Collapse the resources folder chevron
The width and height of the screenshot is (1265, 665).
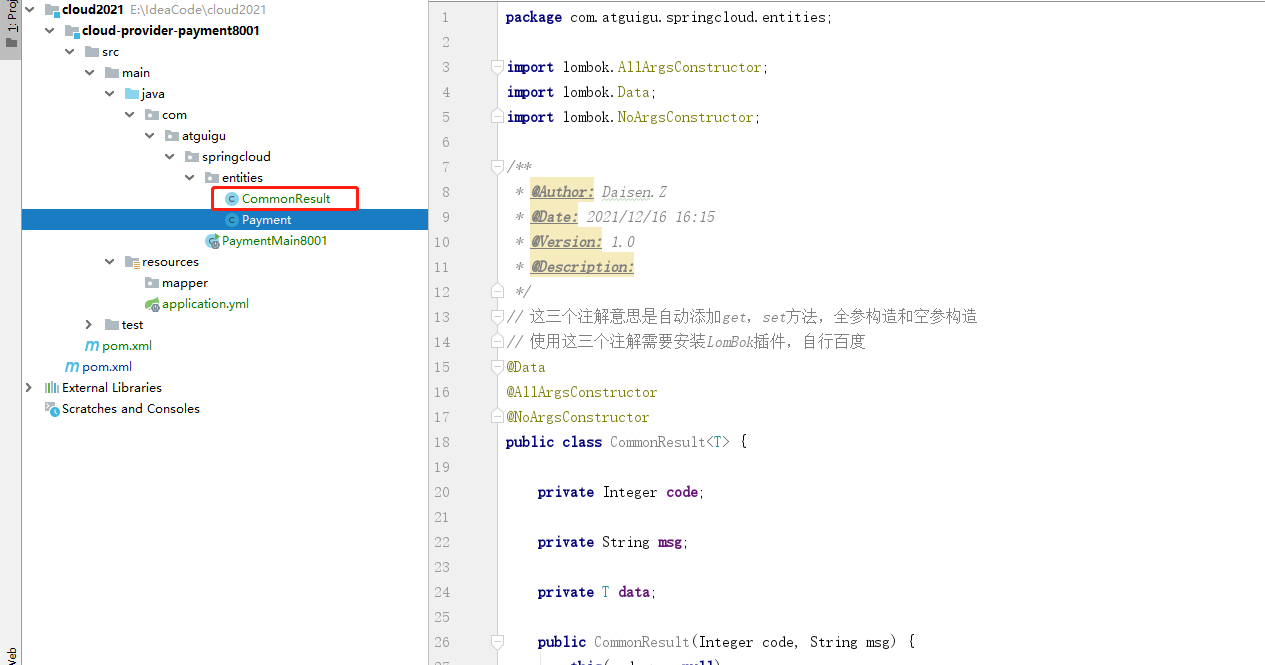[109, 261]
